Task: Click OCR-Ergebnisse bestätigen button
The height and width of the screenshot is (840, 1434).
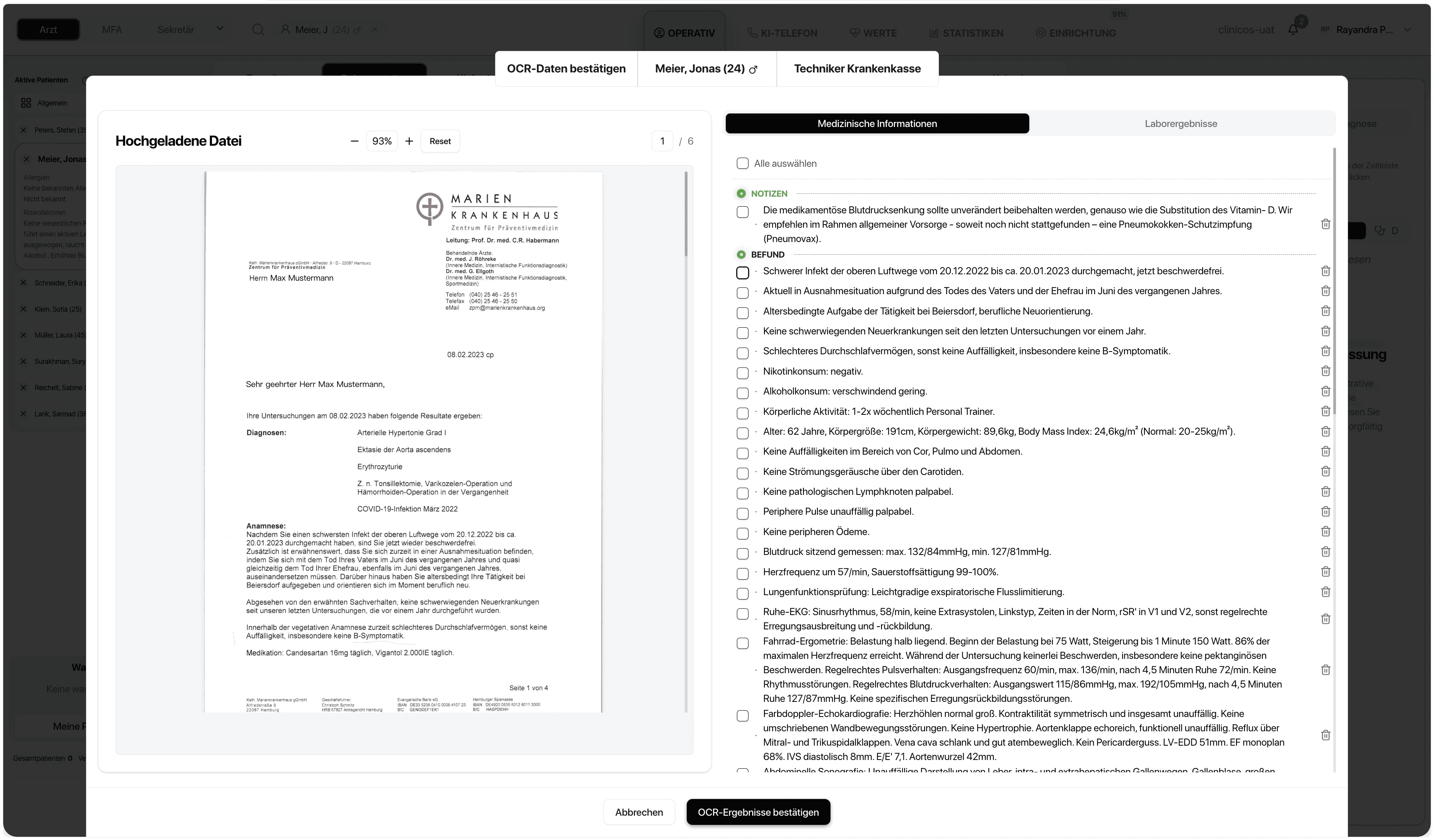Action: [757, 812]
